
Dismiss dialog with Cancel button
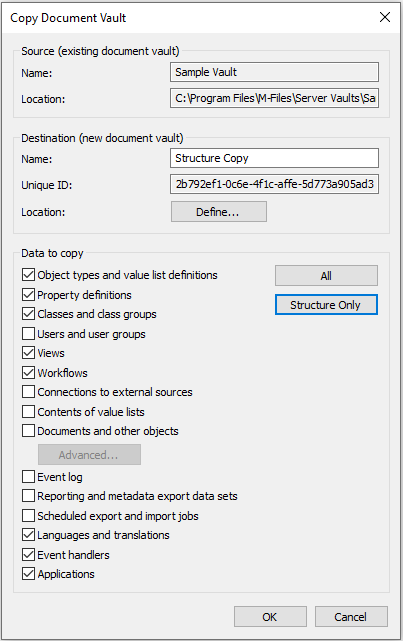click(x=351, y=616)
